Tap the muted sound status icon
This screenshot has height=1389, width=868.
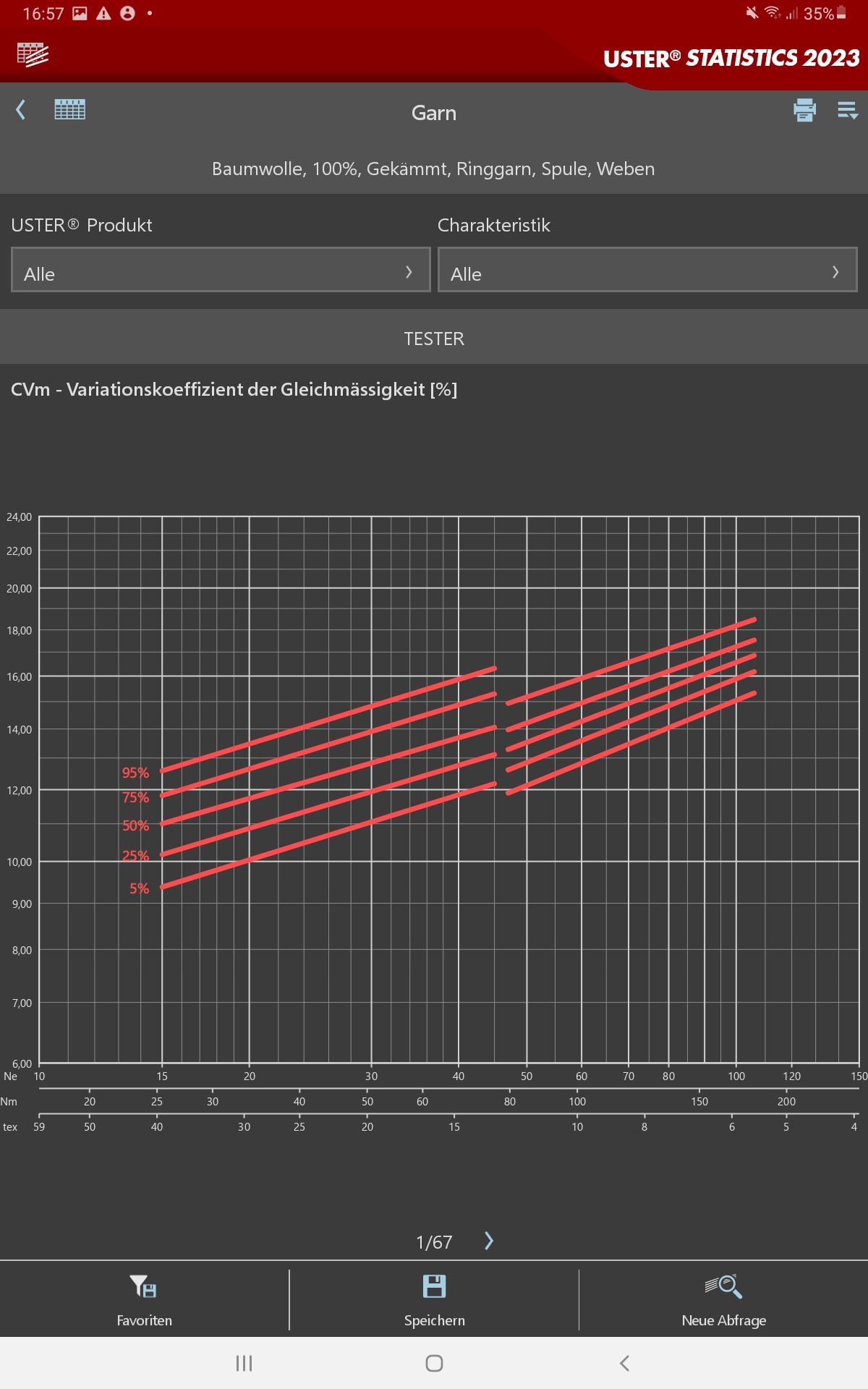(752, 13)
